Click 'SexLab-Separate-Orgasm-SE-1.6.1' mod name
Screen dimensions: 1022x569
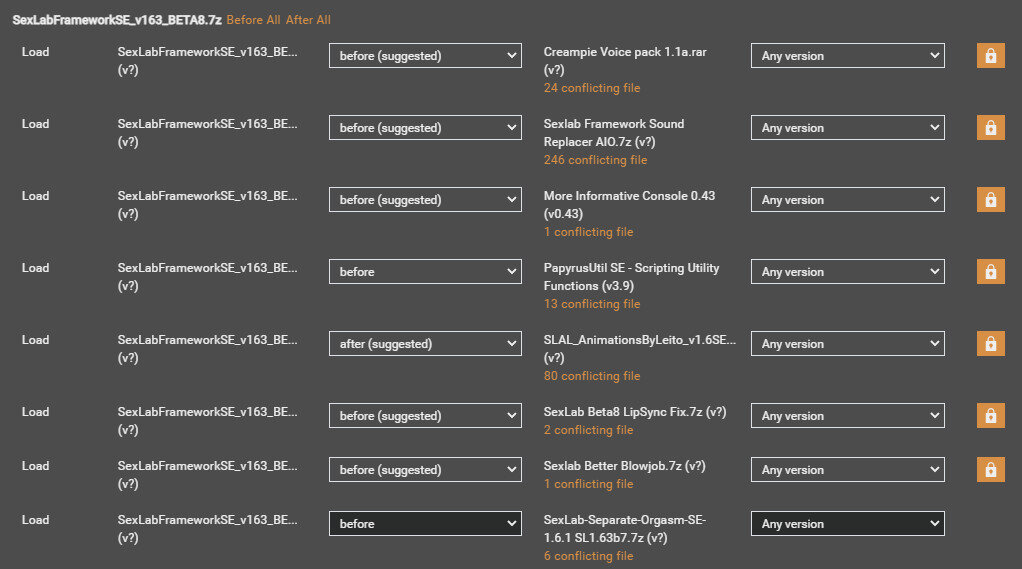click(x=624, y=529)
